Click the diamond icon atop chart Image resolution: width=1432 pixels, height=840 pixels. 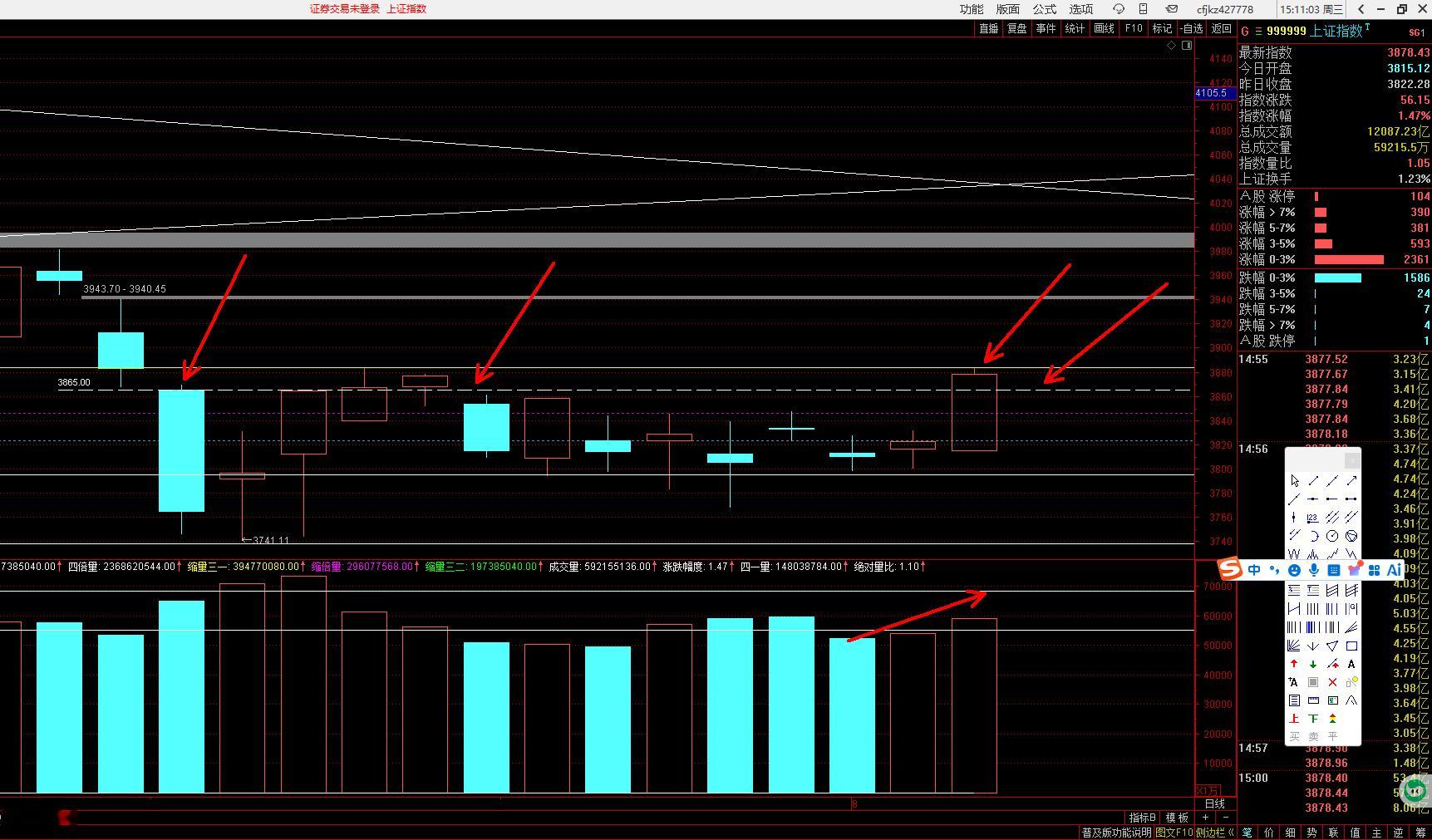pos(1171,46)
